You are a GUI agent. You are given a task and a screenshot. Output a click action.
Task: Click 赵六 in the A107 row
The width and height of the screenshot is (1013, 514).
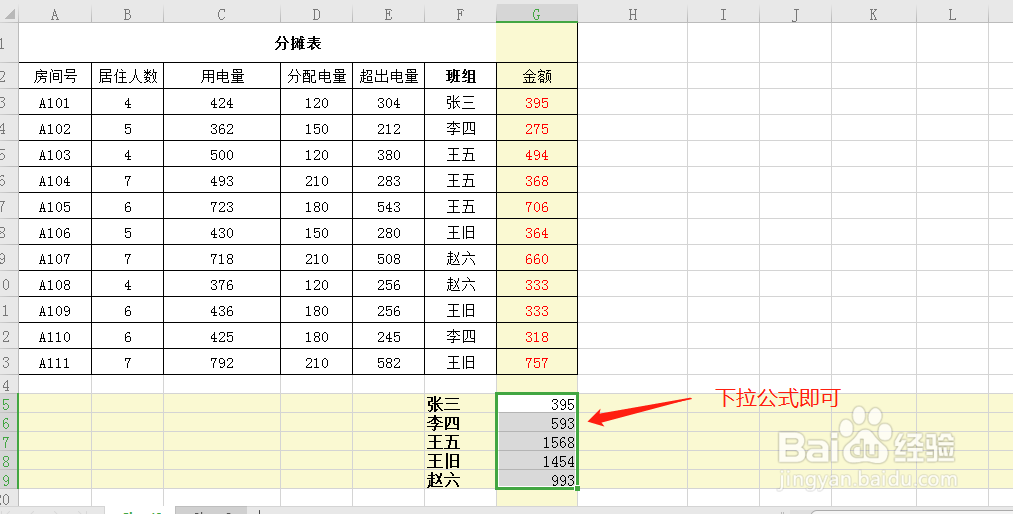click(x=461, y=259)
